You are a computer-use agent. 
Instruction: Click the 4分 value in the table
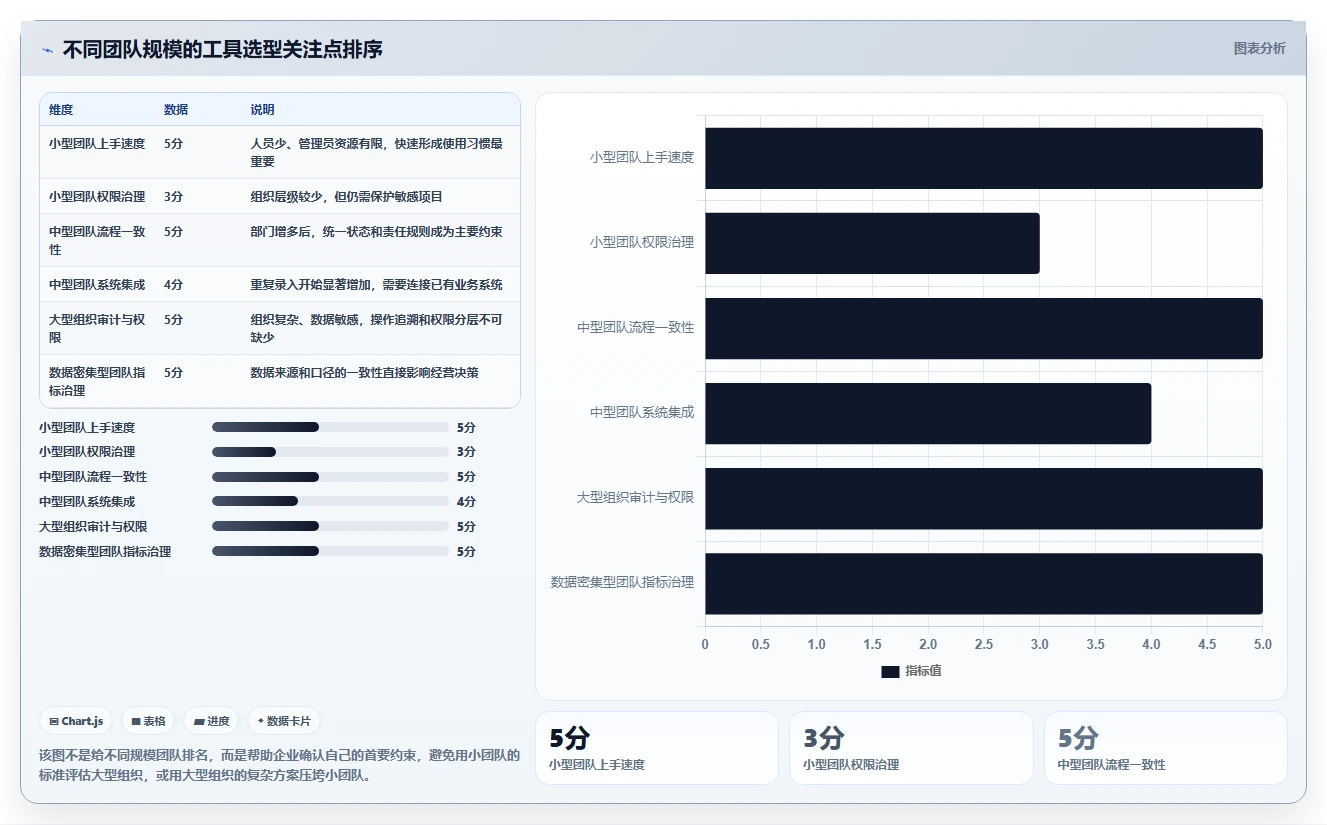[x=173, y=285]
